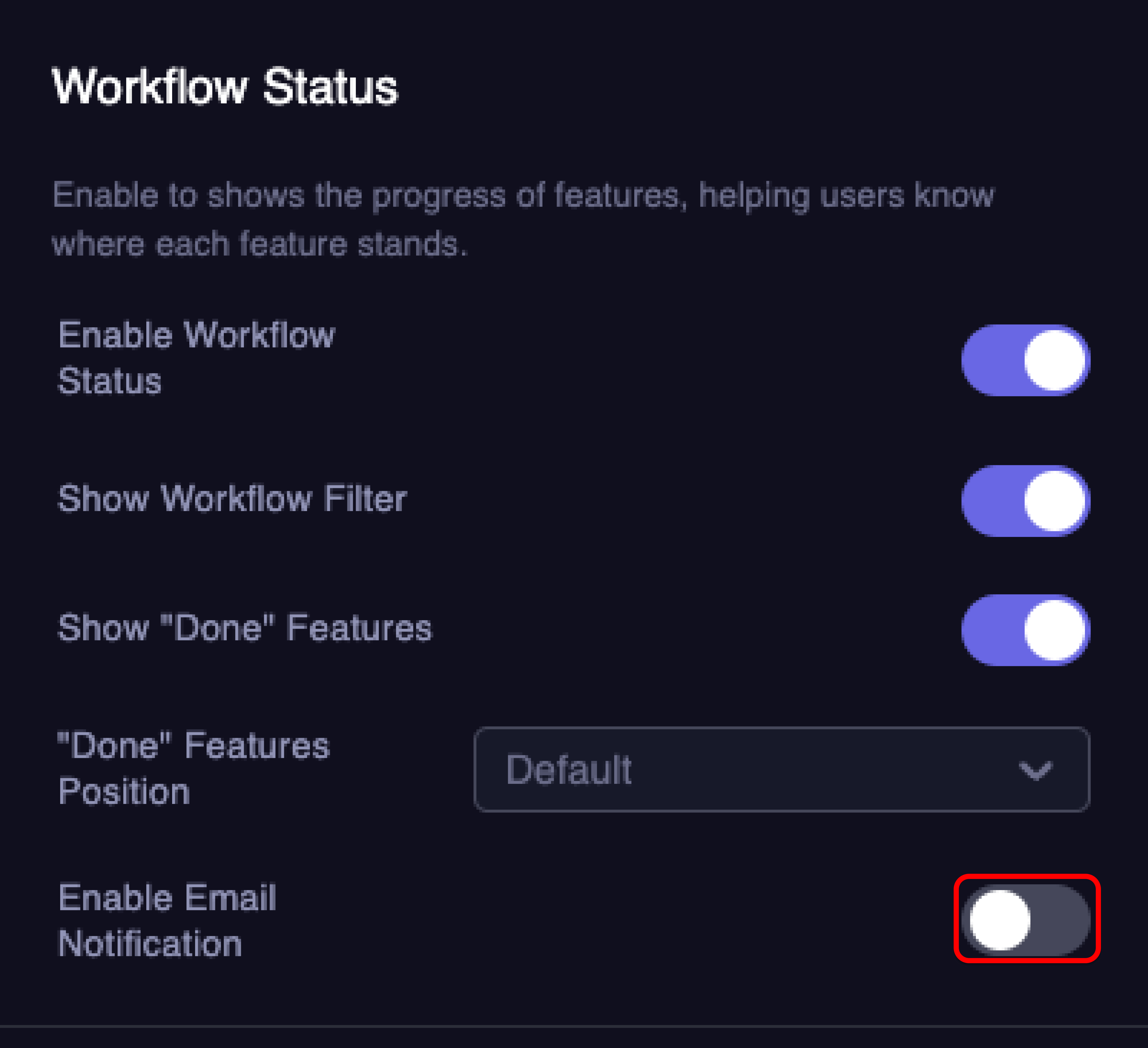Click the "Workflow Status" section heading
The image size is (1148, 1048).
click(225, 87)
